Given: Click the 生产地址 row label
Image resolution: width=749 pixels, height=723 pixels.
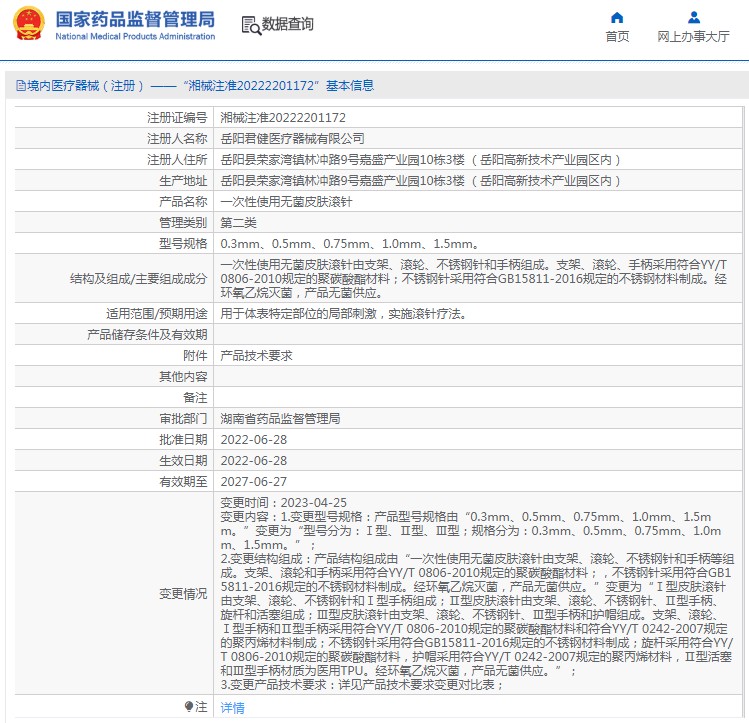Looking at the screenshot, I should pyautogui.click(x=183, y=181).
